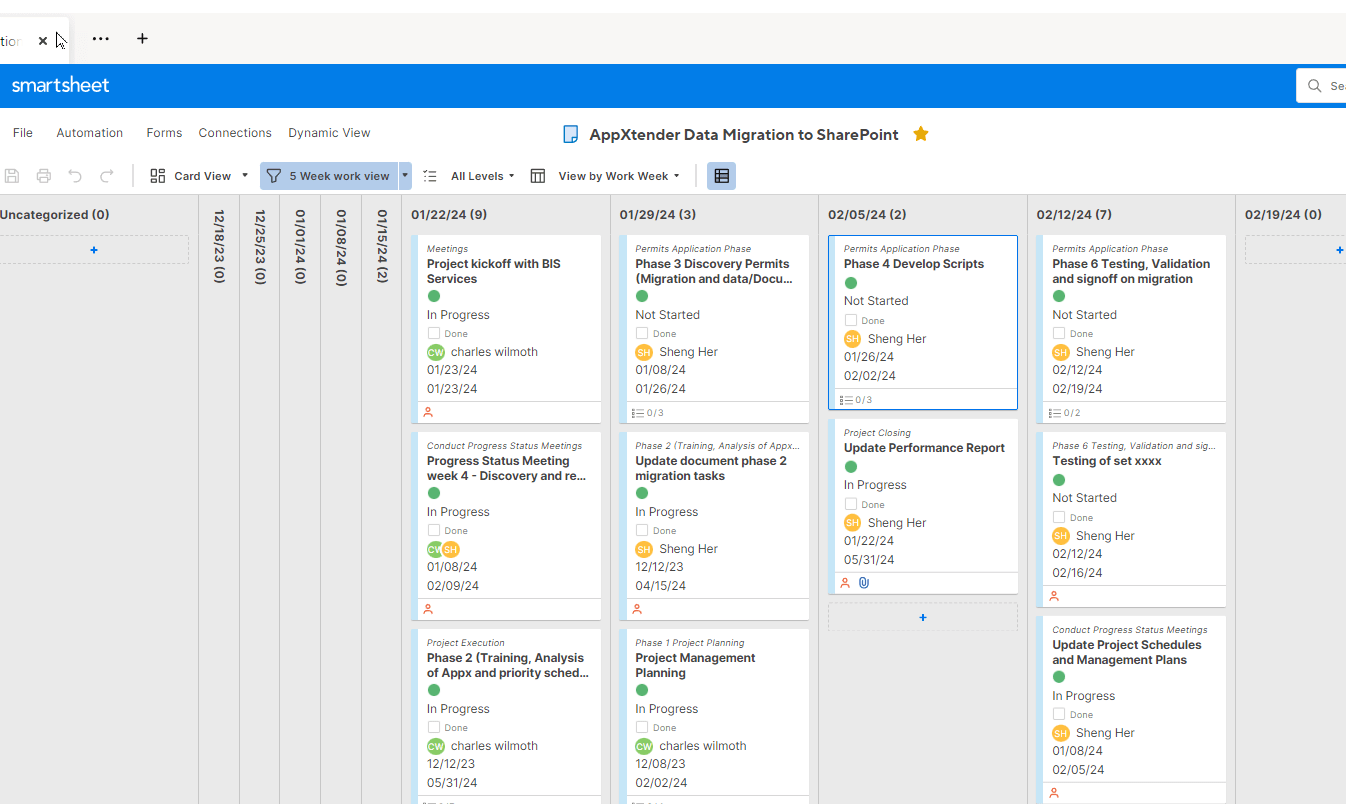Click the 02/12/24 (7) lane header

tap(1074, 215)
